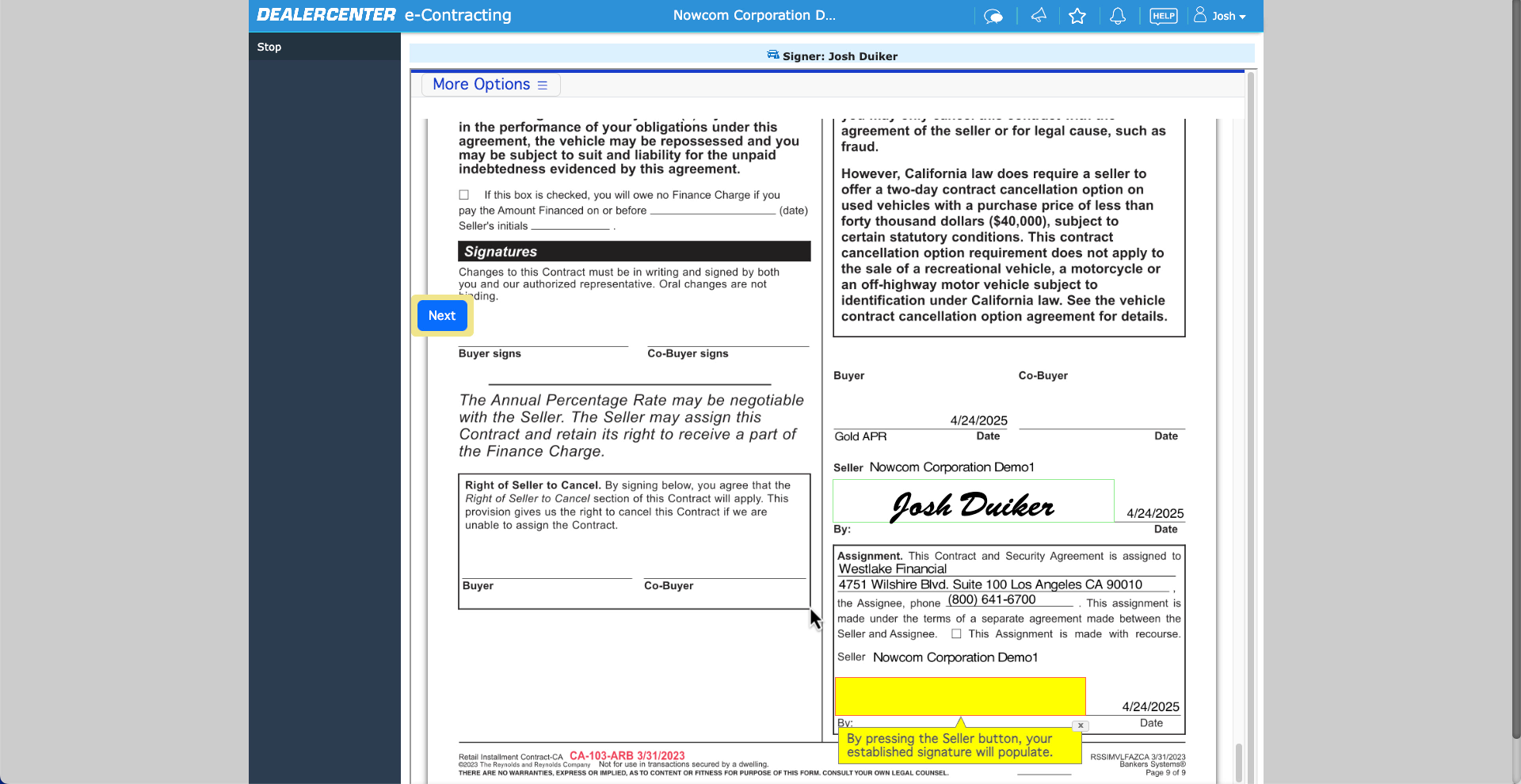Click the phone number (800) 641-6700

(992, 599)
